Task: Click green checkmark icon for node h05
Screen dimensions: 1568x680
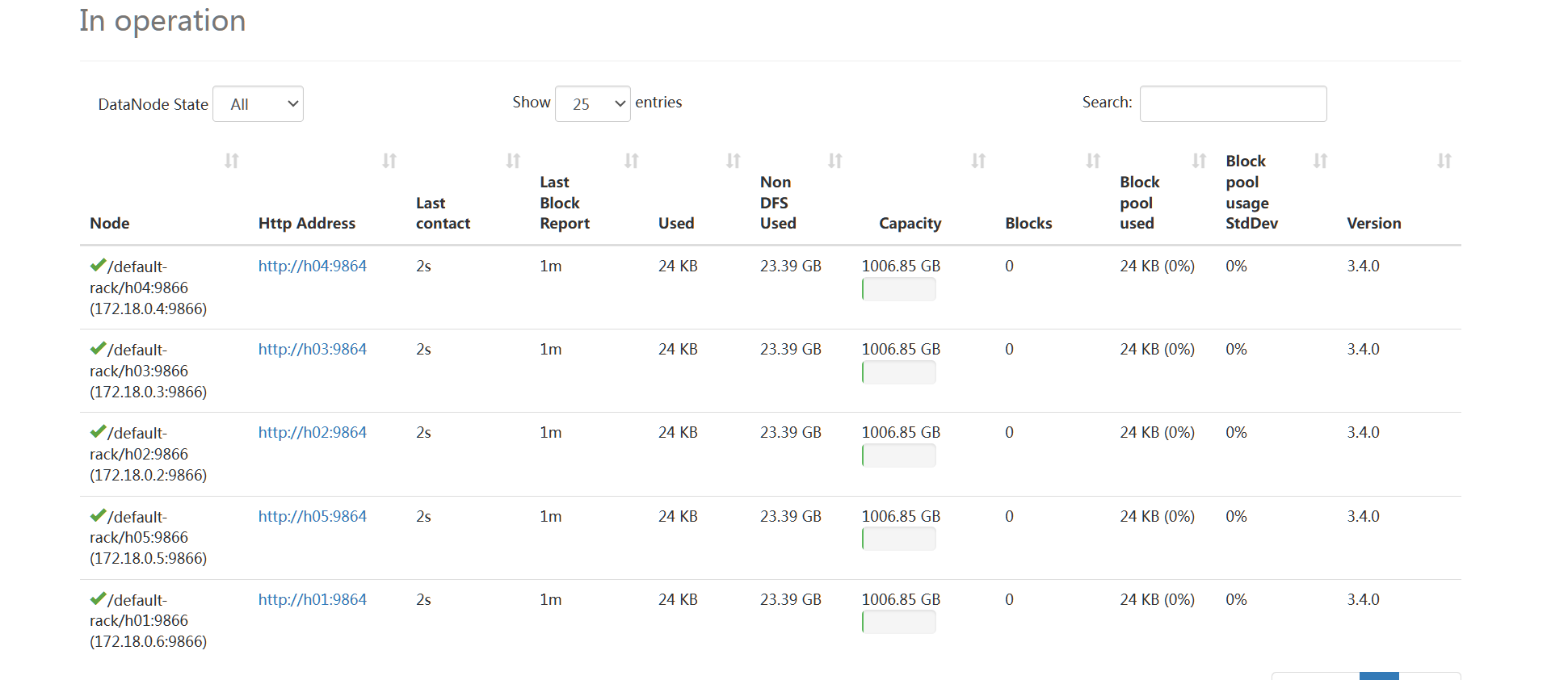Action: [98, 515]
